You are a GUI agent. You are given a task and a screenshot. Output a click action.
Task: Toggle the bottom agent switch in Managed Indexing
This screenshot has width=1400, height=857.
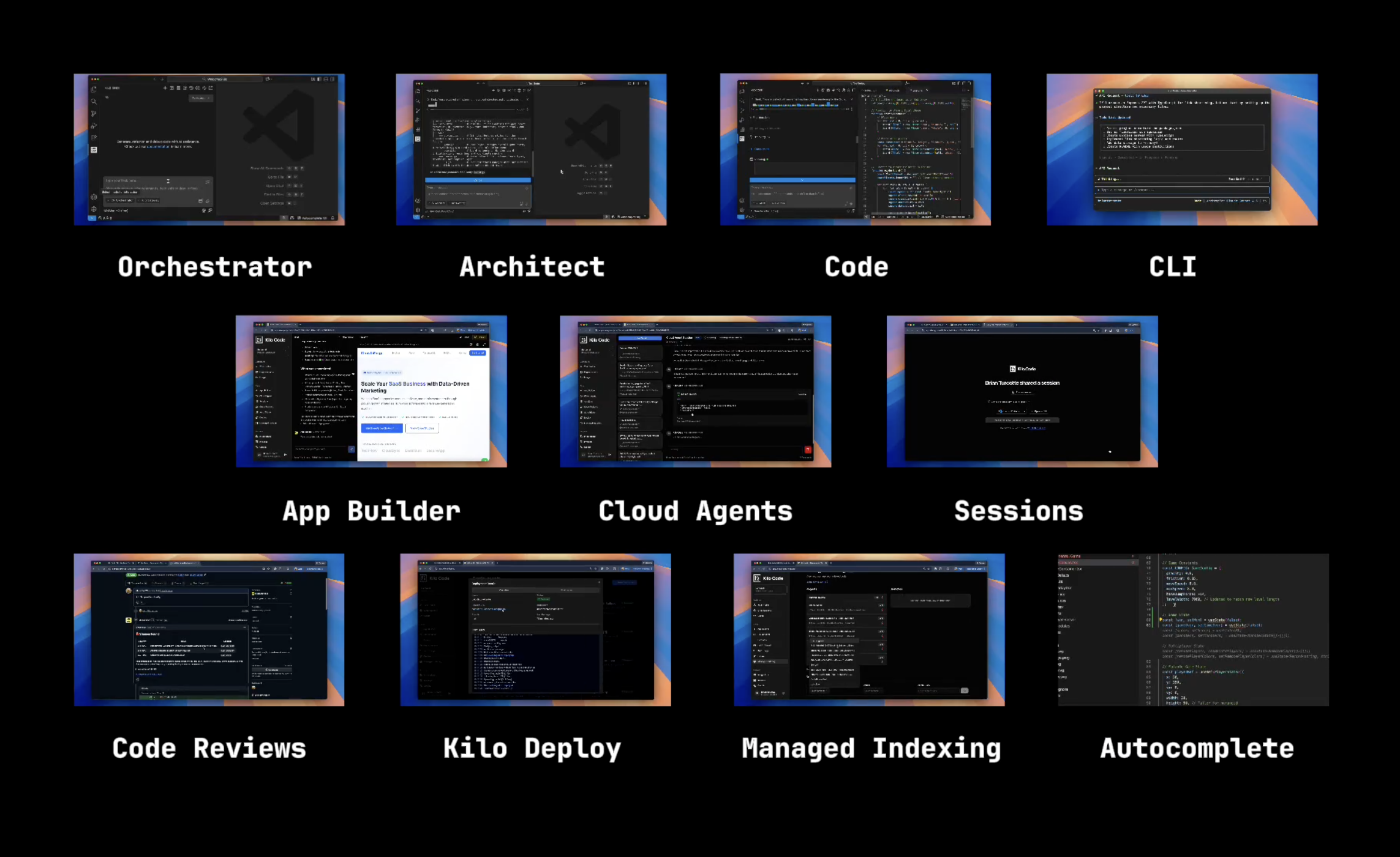[883, 658]
